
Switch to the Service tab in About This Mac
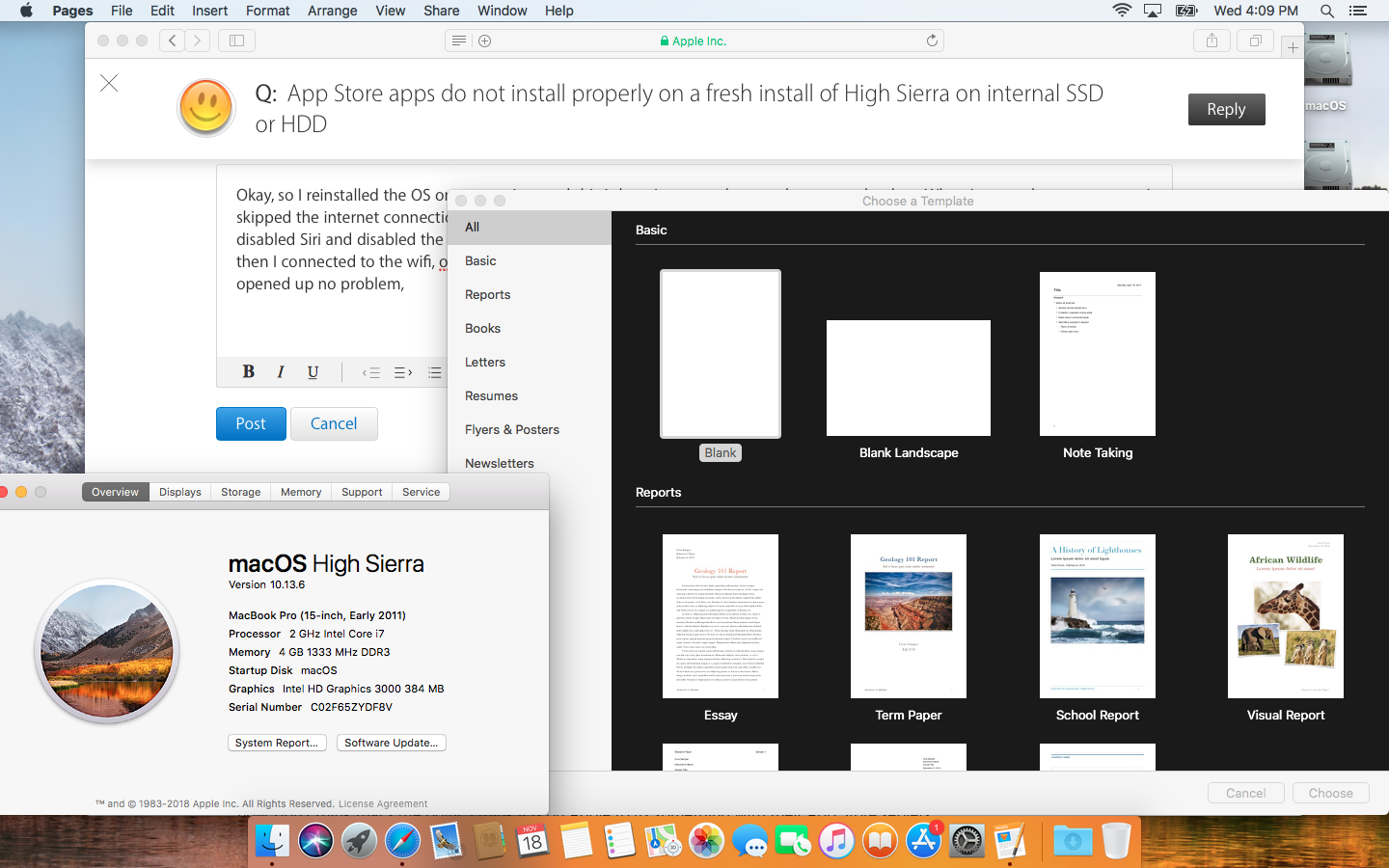click(x=422, y=492)
